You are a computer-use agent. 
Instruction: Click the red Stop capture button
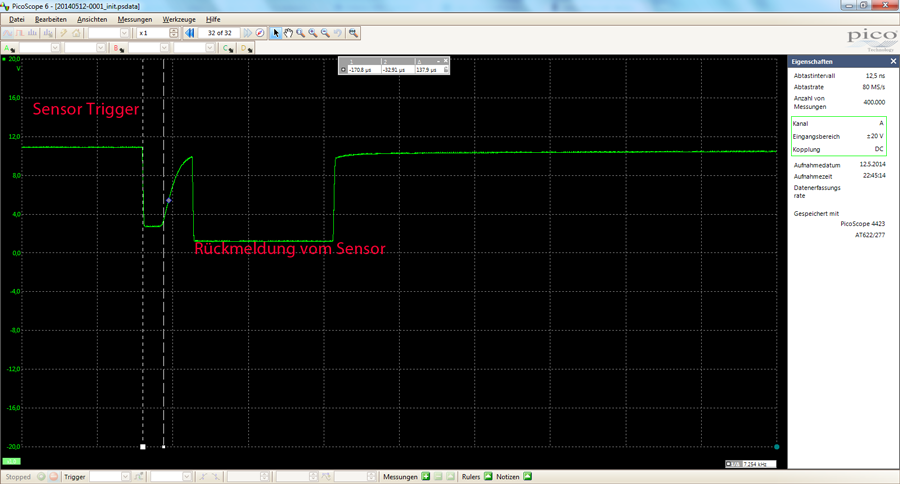point(53,477)
